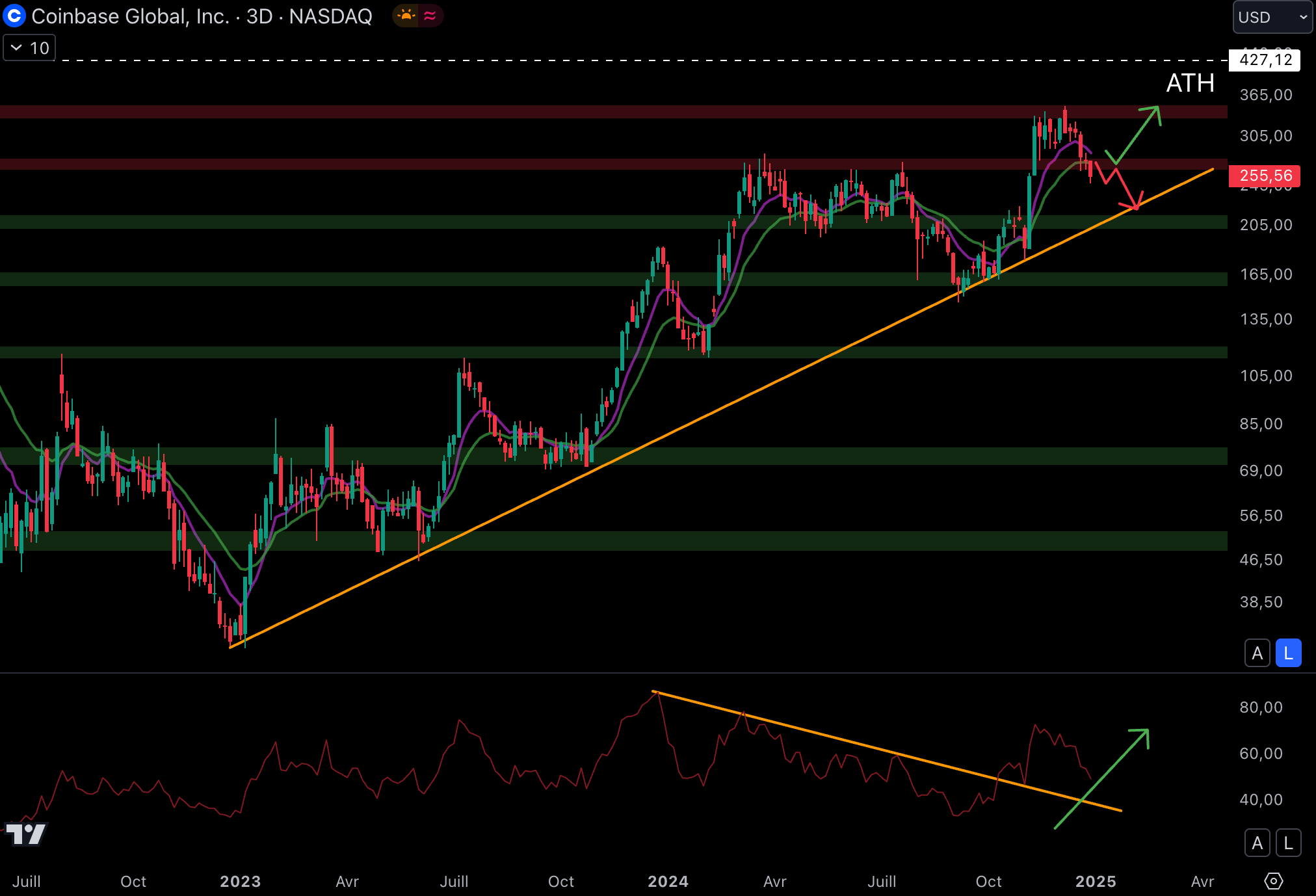This screenshot has width=1316, height=896.
Task: Toggle log scale L on main price pane
Action: click(1288, 653)
